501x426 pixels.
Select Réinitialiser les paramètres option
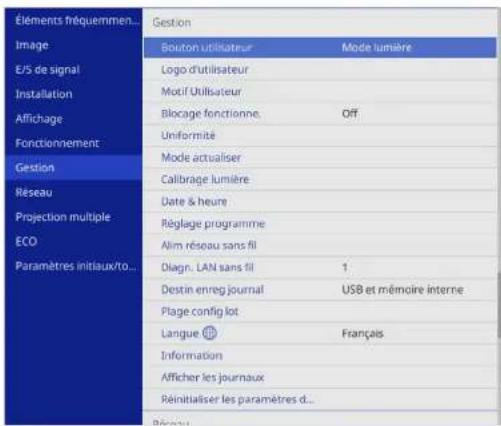[x=320, y=399]
